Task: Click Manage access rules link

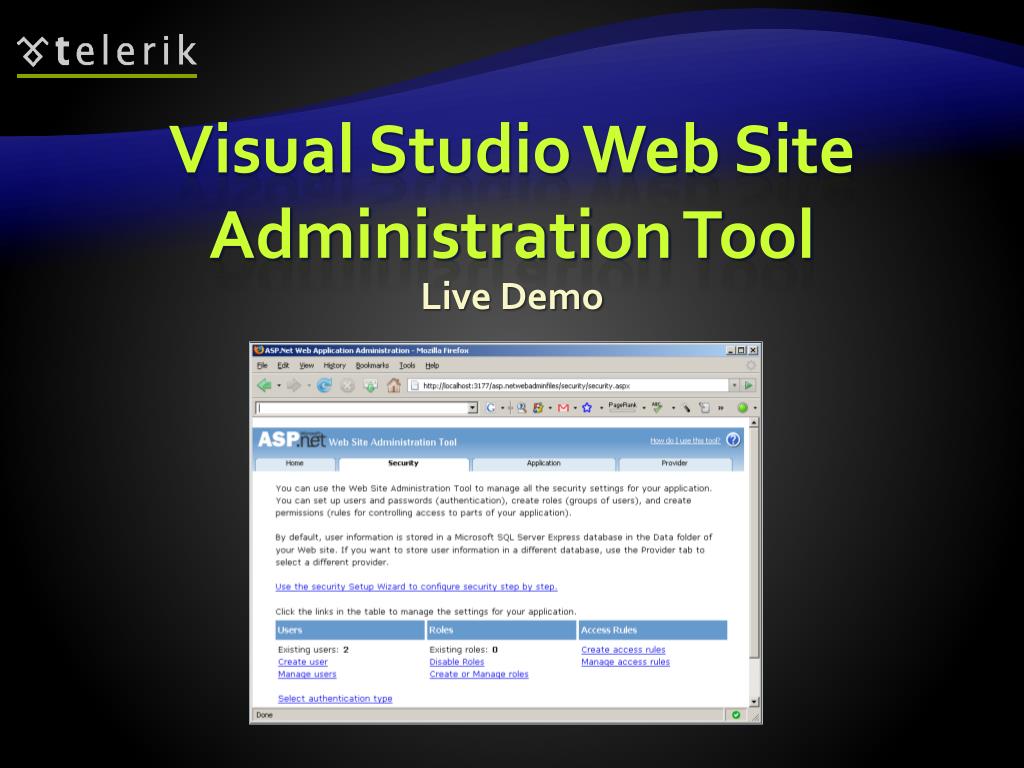Action: point(625,662)
